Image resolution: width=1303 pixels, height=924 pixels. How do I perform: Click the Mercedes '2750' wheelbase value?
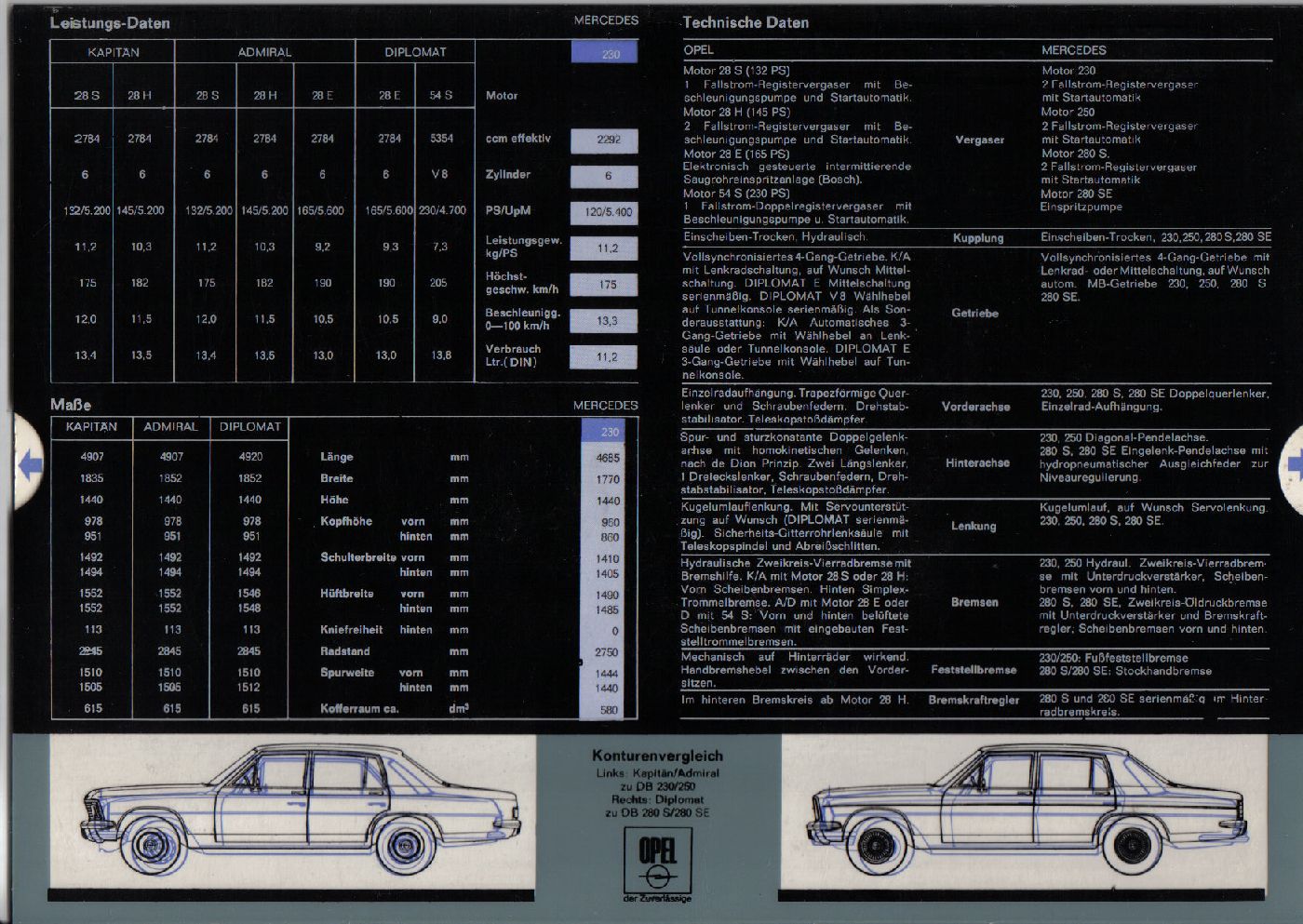coord(607,653)
